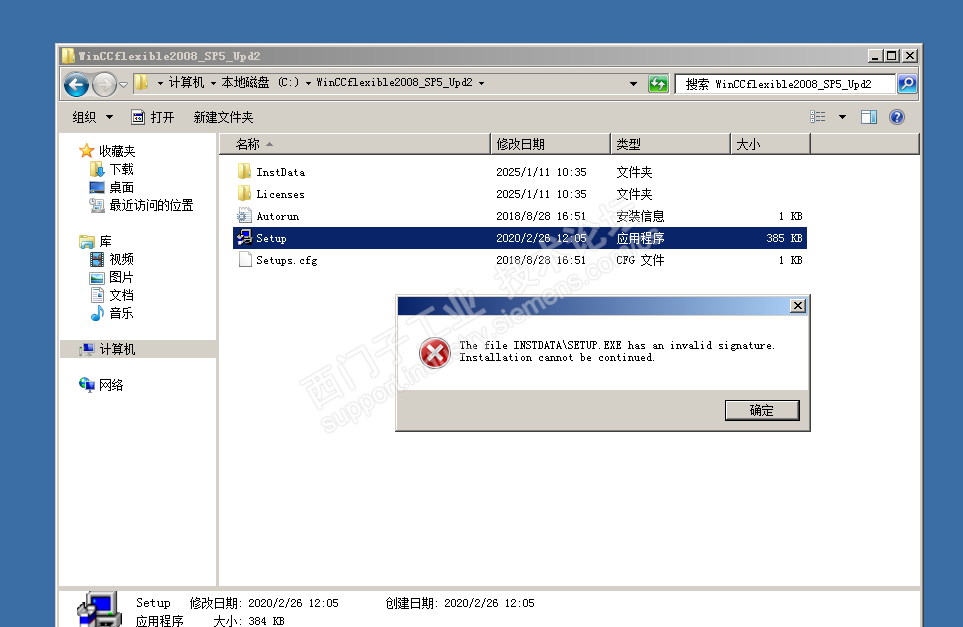This screenshot has width=963, height=627.
Task: Expand the 本地磁盘 (C:) breadcrumb arrow
Action: (x=308, y=83)
